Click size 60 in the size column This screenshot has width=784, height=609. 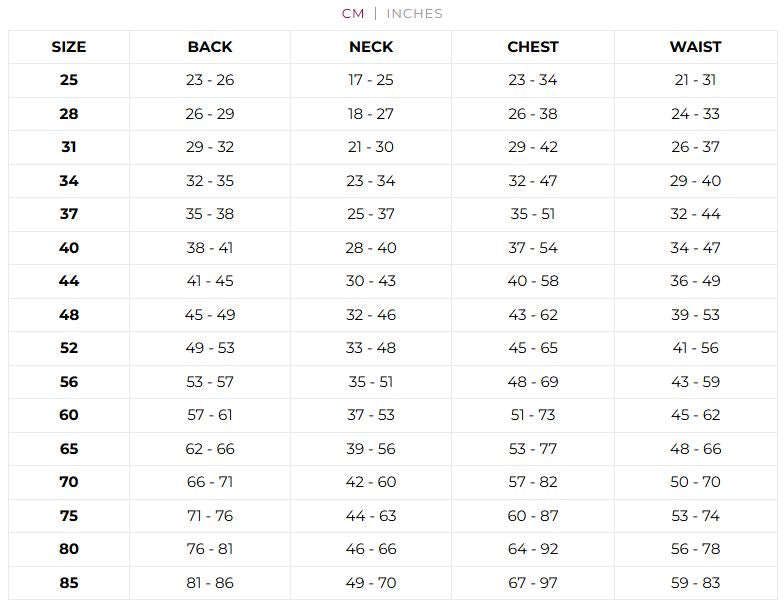[x=69, y=415]
